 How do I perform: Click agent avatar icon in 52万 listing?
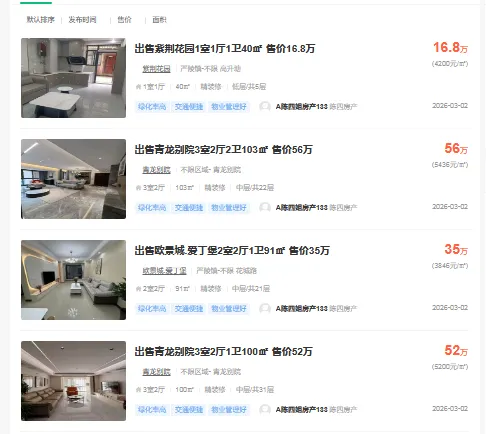(265, 410)
